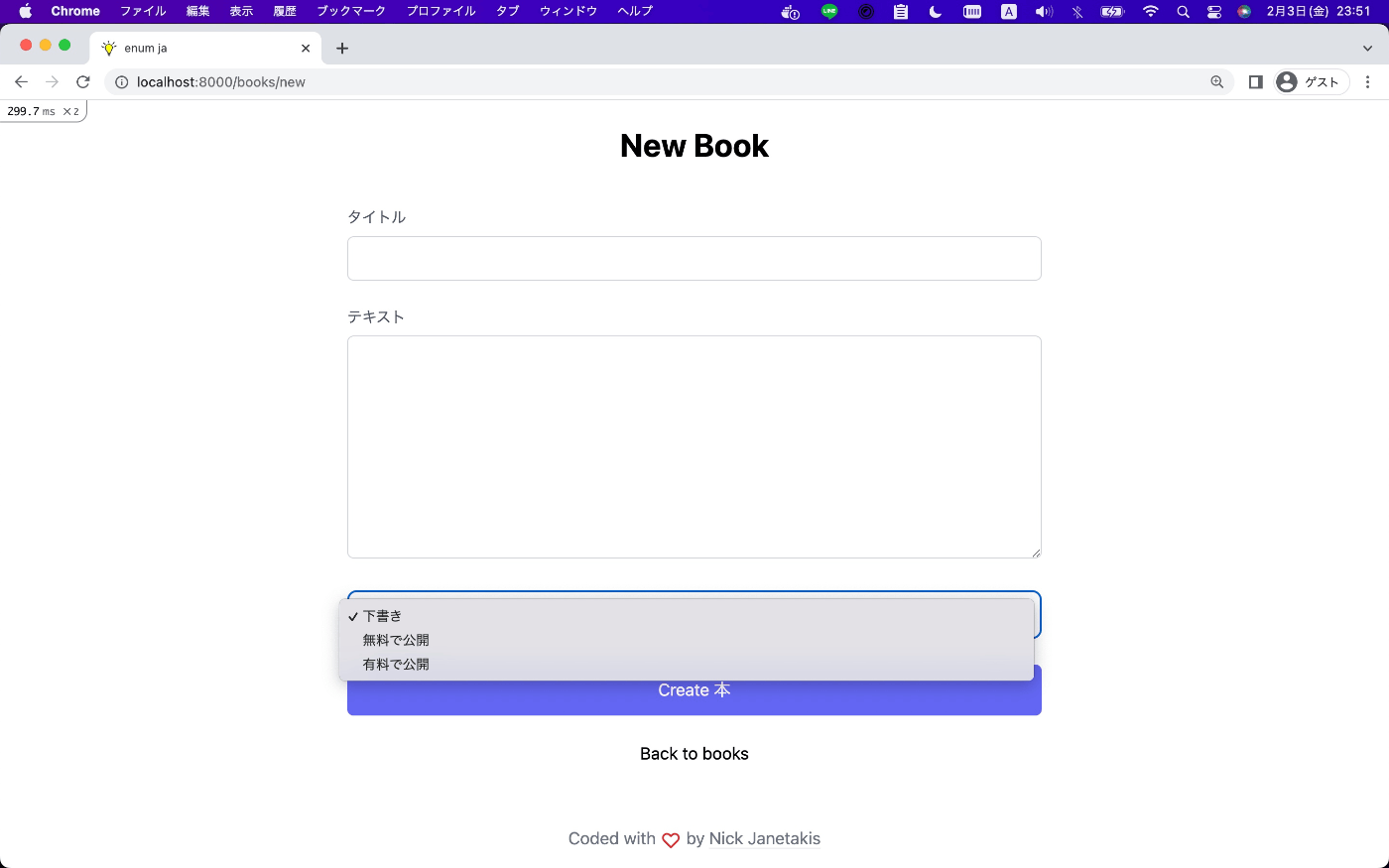
Task: Open Control Center icon
Action: click(x=1214, y=12)
